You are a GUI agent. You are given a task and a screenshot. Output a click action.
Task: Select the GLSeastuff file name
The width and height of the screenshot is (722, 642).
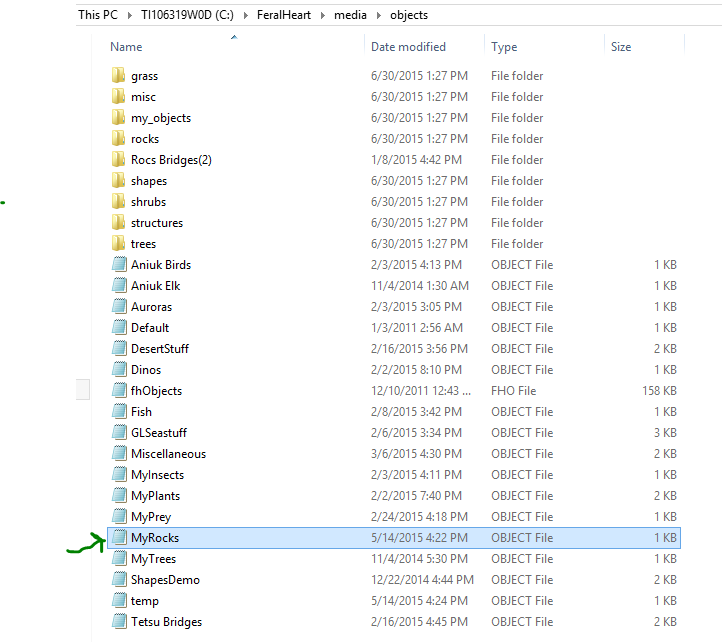159,432
